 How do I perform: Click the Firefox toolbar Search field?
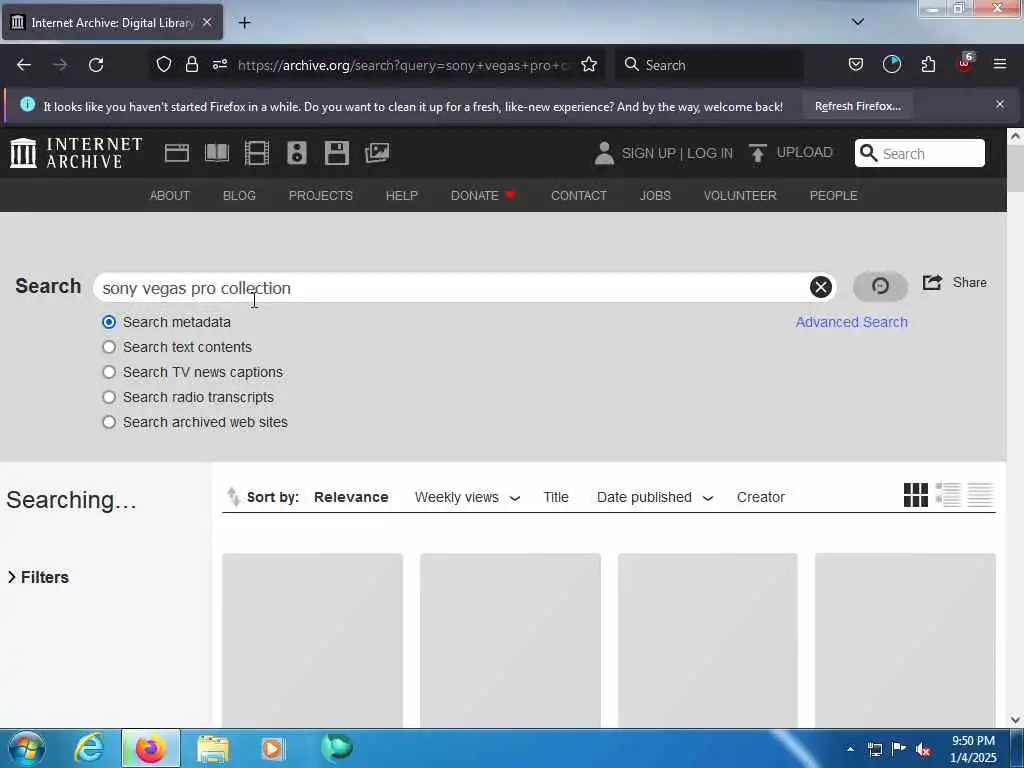pos(709,65)
